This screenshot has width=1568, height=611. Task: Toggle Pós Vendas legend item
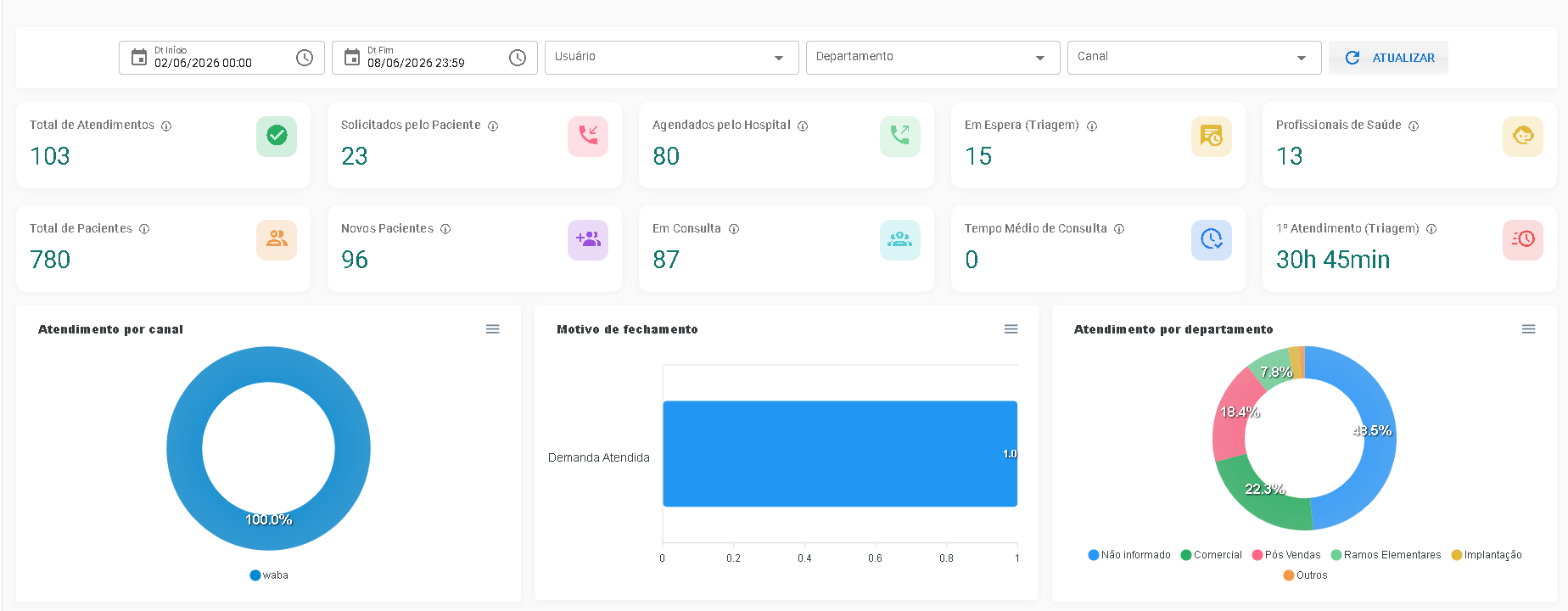coord(1286,555)
